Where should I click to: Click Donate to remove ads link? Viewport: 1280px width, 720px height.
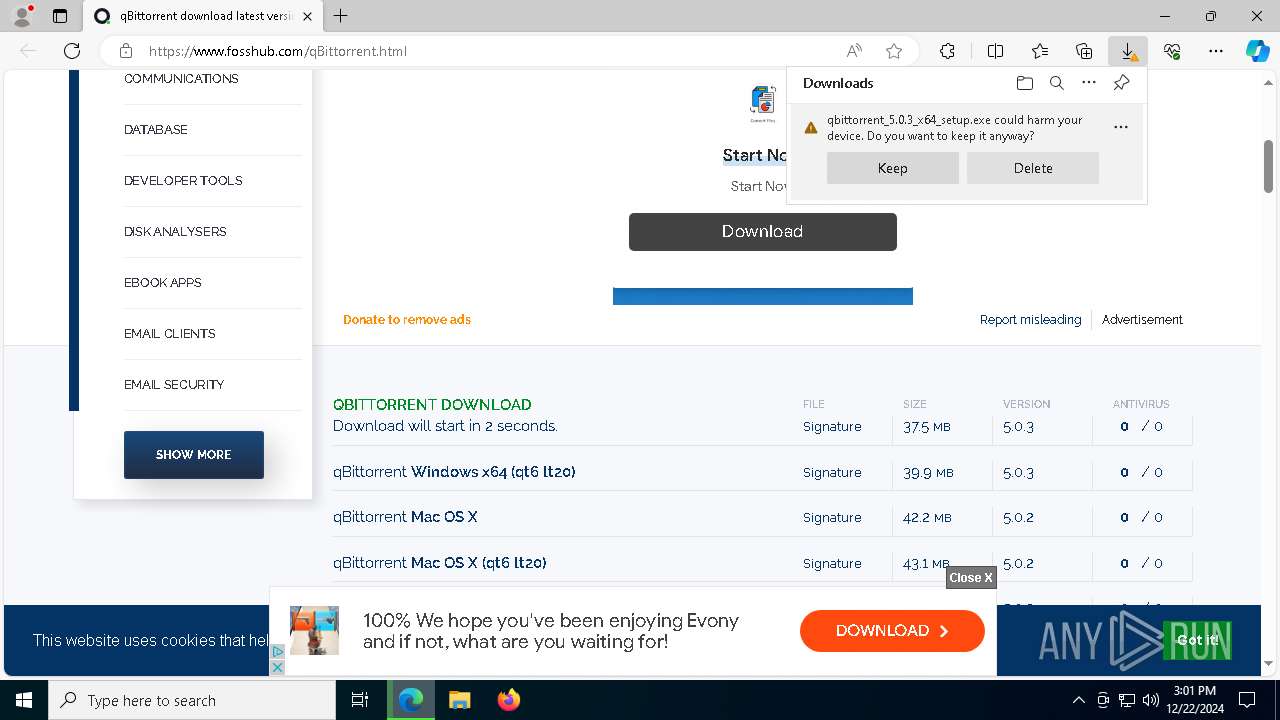(x=407, y=320)
